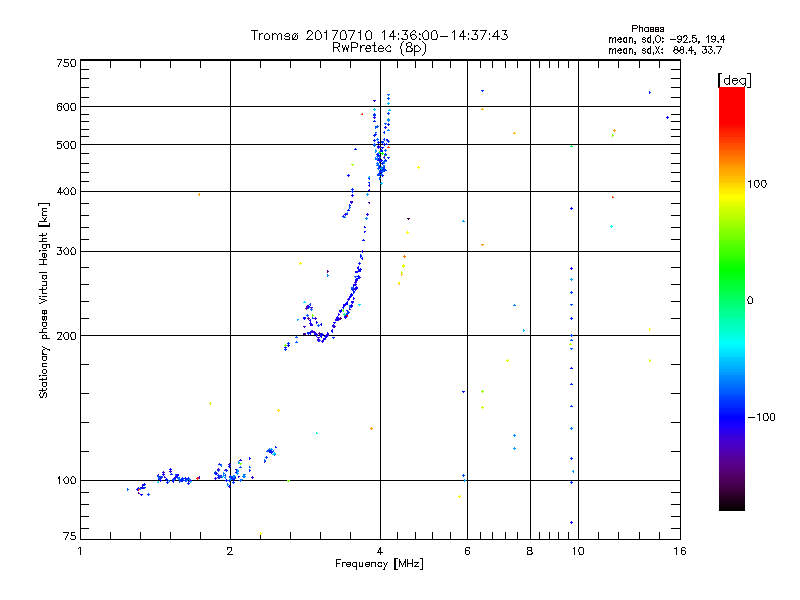This screenshot has width=800, height=600.
Task: Click the frequency axis tick label "1"
Action: 80,551
